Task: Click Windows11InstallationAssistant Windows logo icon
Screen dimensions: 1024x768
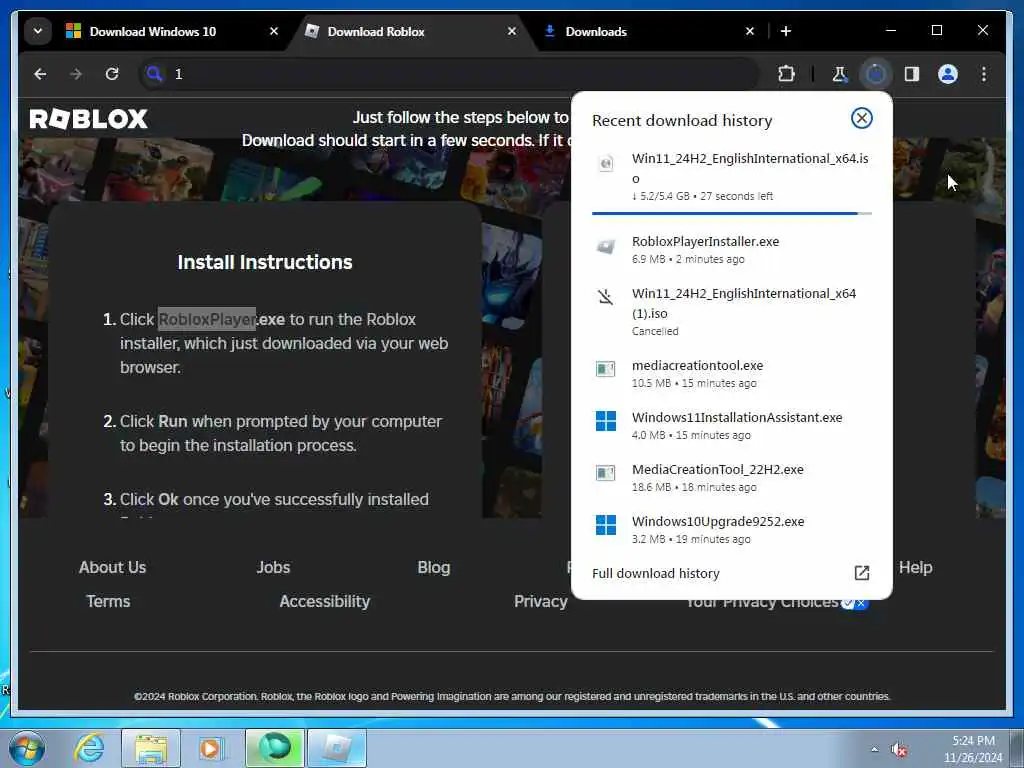Action: 605,421
